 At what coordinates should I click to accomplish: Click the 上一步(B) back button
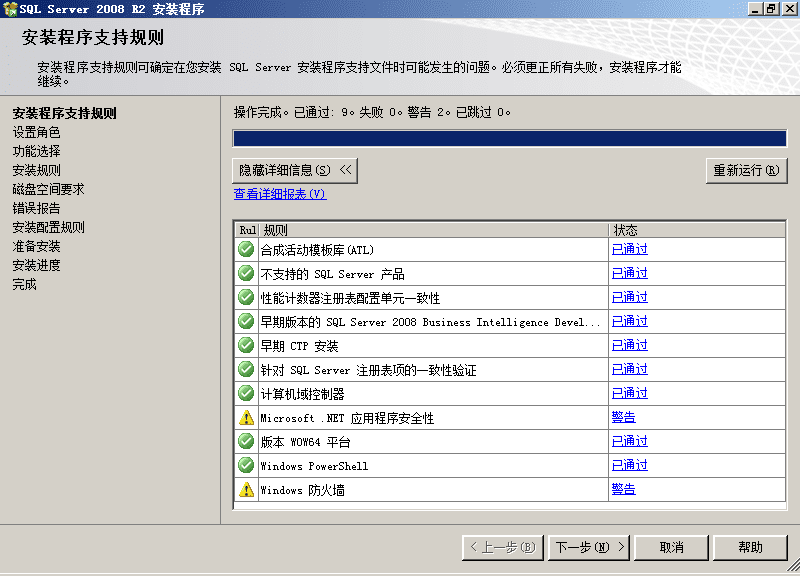(x=503, y=547)
